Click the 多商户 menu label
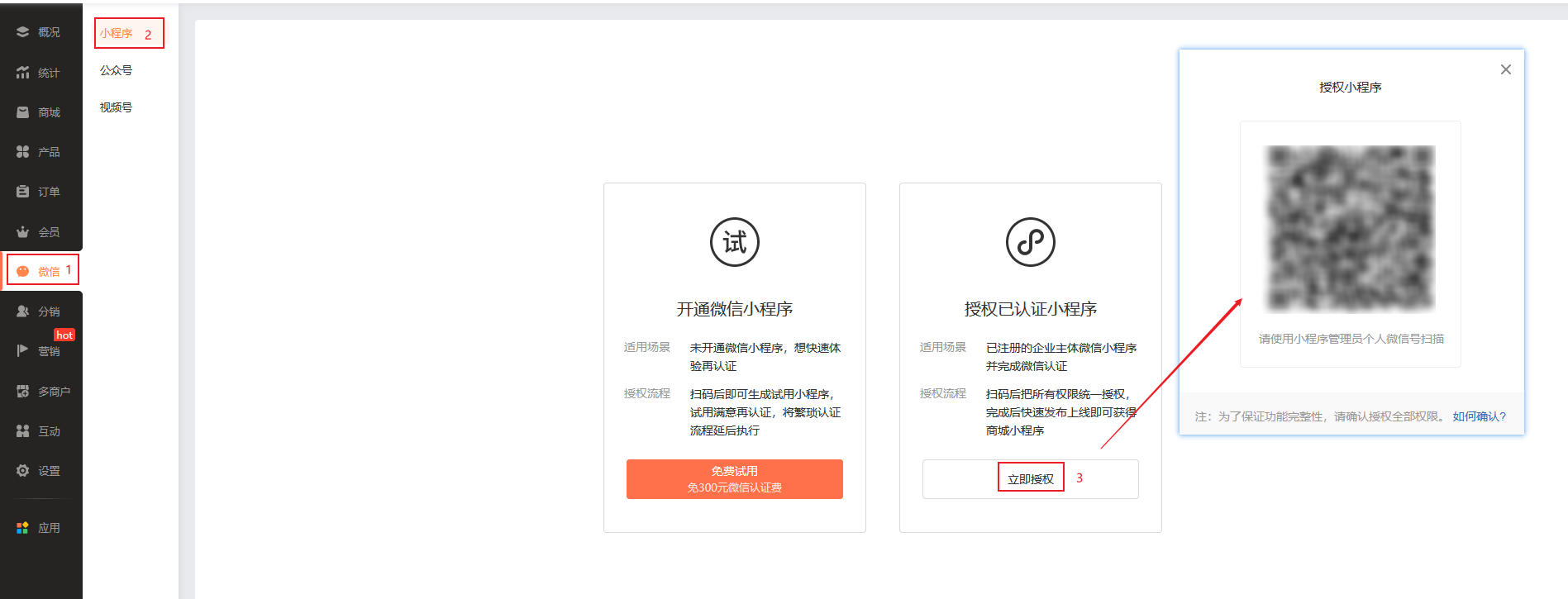1568x599 pixels. pos(55,392)
